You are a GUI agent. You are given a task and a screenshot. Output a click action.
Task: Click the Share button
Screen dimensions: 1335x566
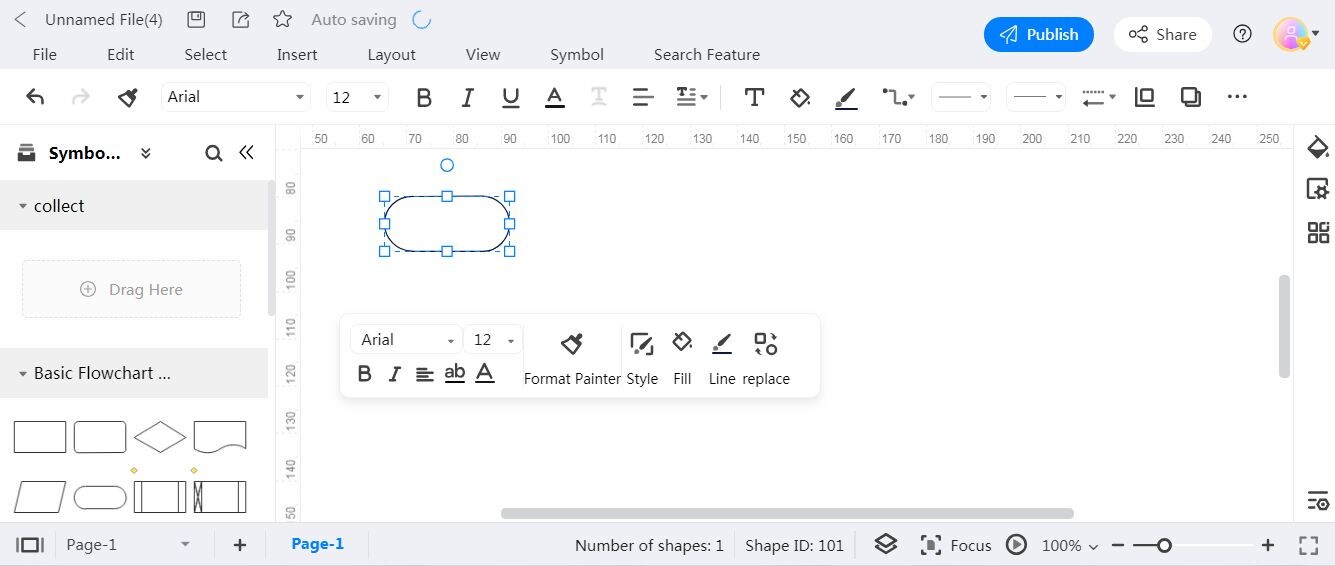(x=1163, y=34)
